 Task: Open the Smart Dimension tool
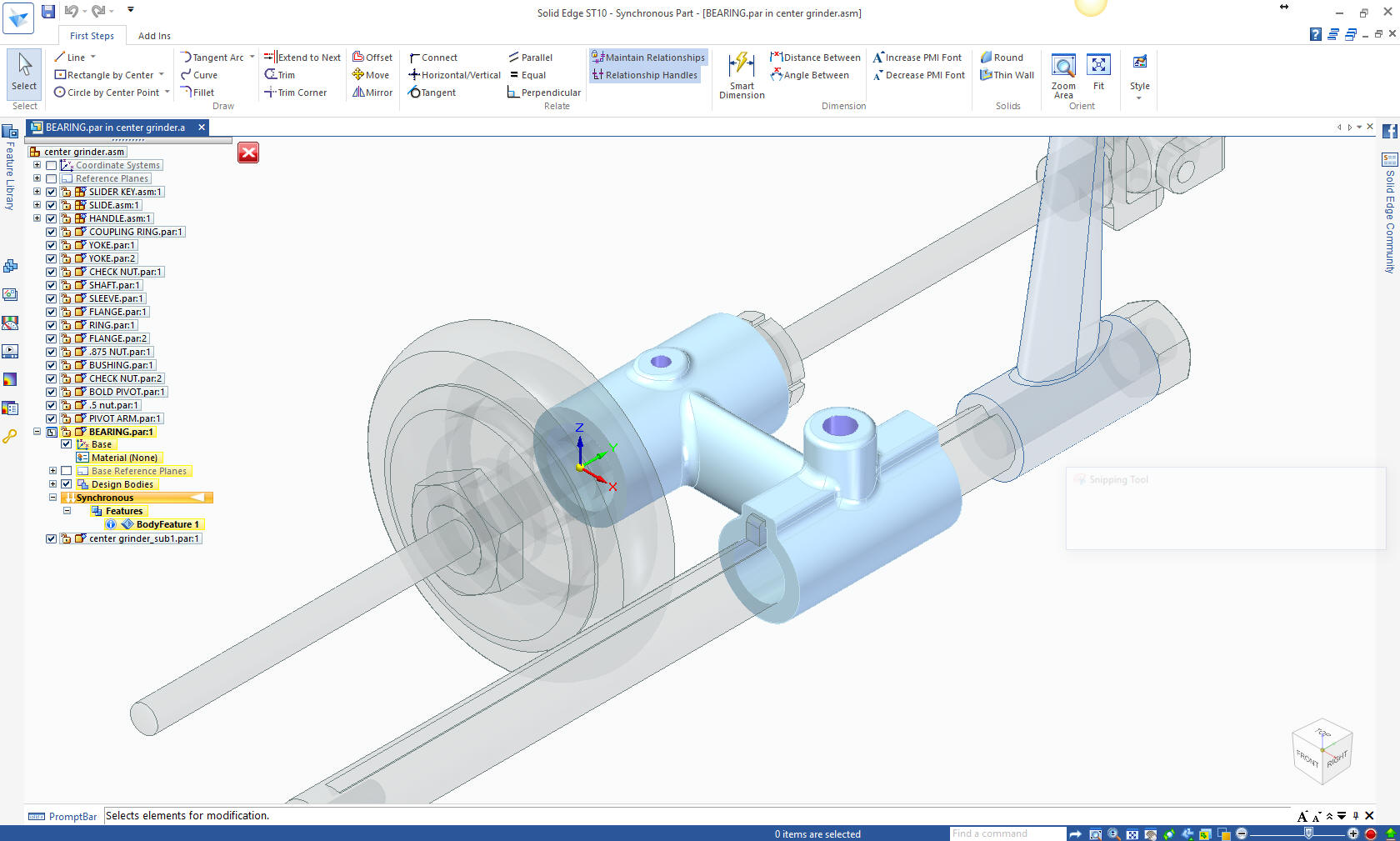[x=742, y=76]
